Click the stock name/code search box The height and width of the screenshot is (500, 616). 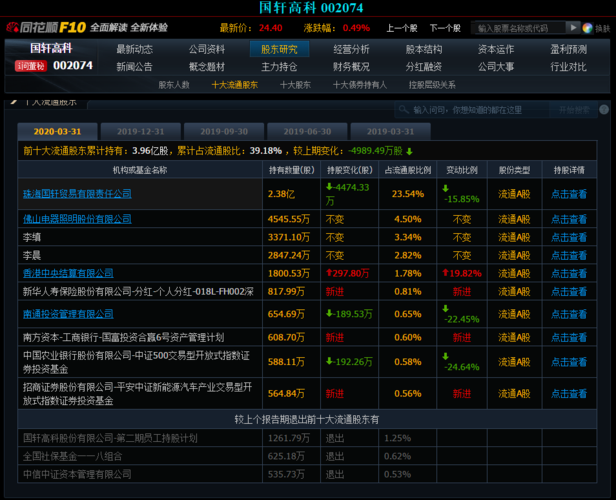518,28
